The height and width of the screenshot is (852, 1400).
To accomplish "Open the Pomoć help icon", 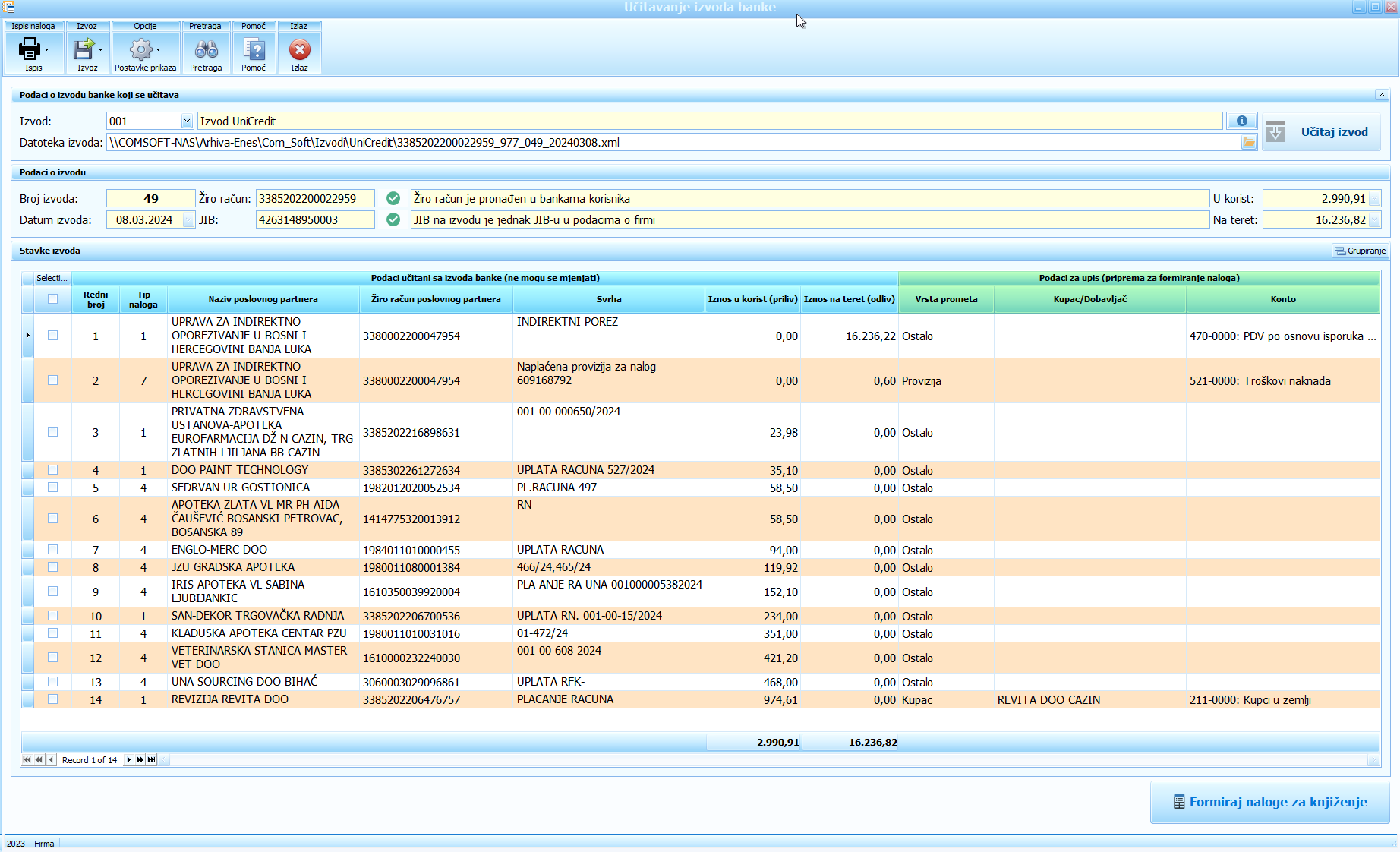I will (254, 50).
